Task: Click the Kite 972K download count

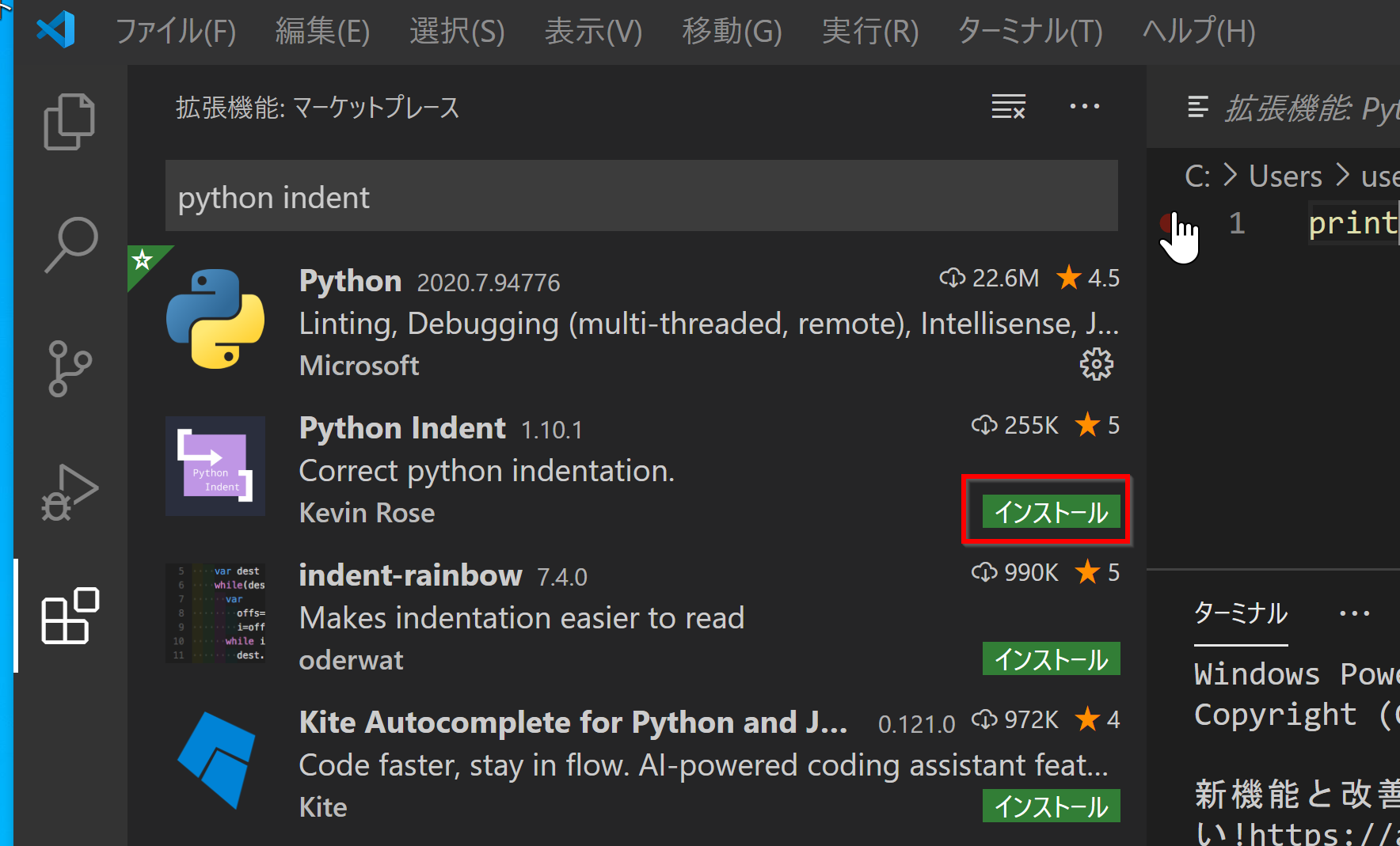Action: tap(1015, 719)
